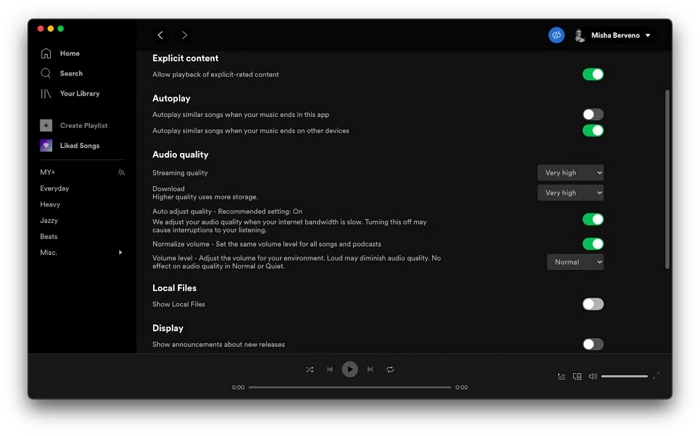Go forward with the right arrow
Screen dimensions: 700x436
[x=184, y=35]
